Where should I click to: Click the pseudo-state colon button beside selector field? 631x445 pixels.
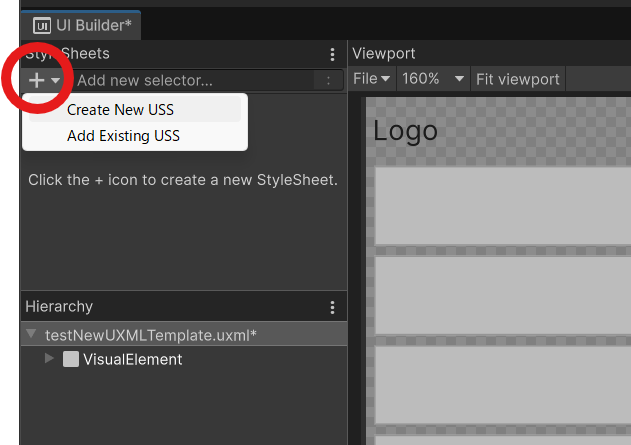pos(327,80)
